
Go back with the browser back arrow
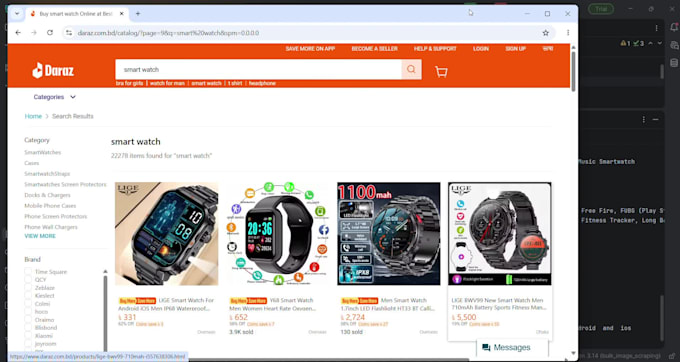point(18,33)
